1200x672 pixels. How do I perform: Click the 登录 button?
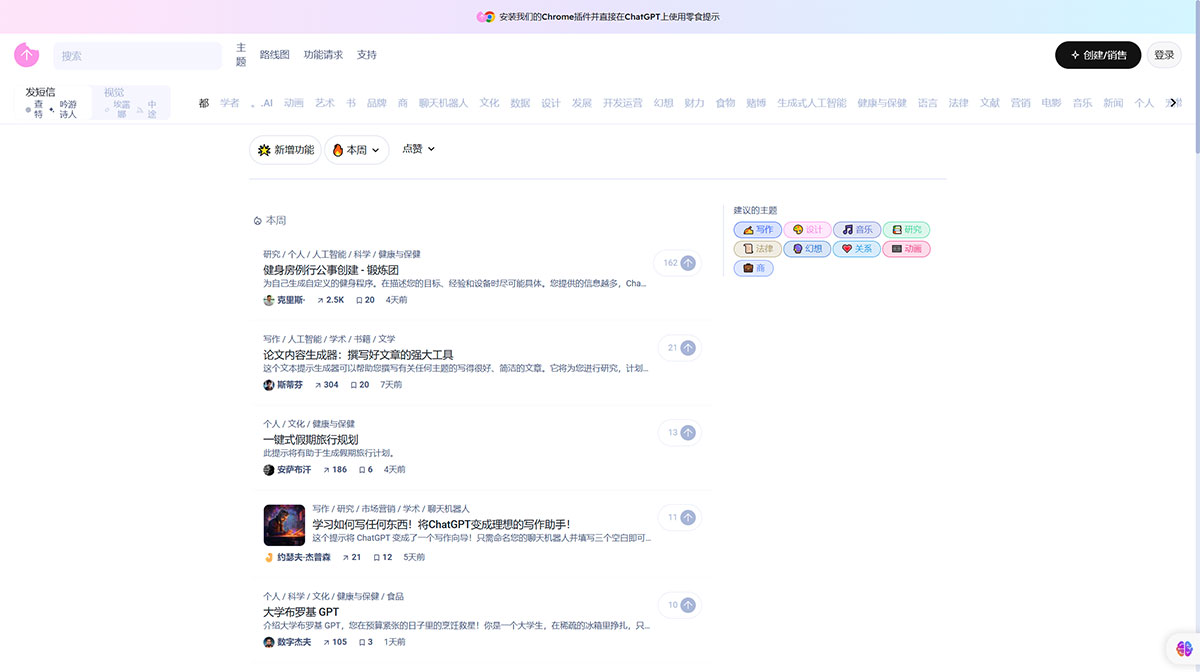click(x=1163, y=55)
